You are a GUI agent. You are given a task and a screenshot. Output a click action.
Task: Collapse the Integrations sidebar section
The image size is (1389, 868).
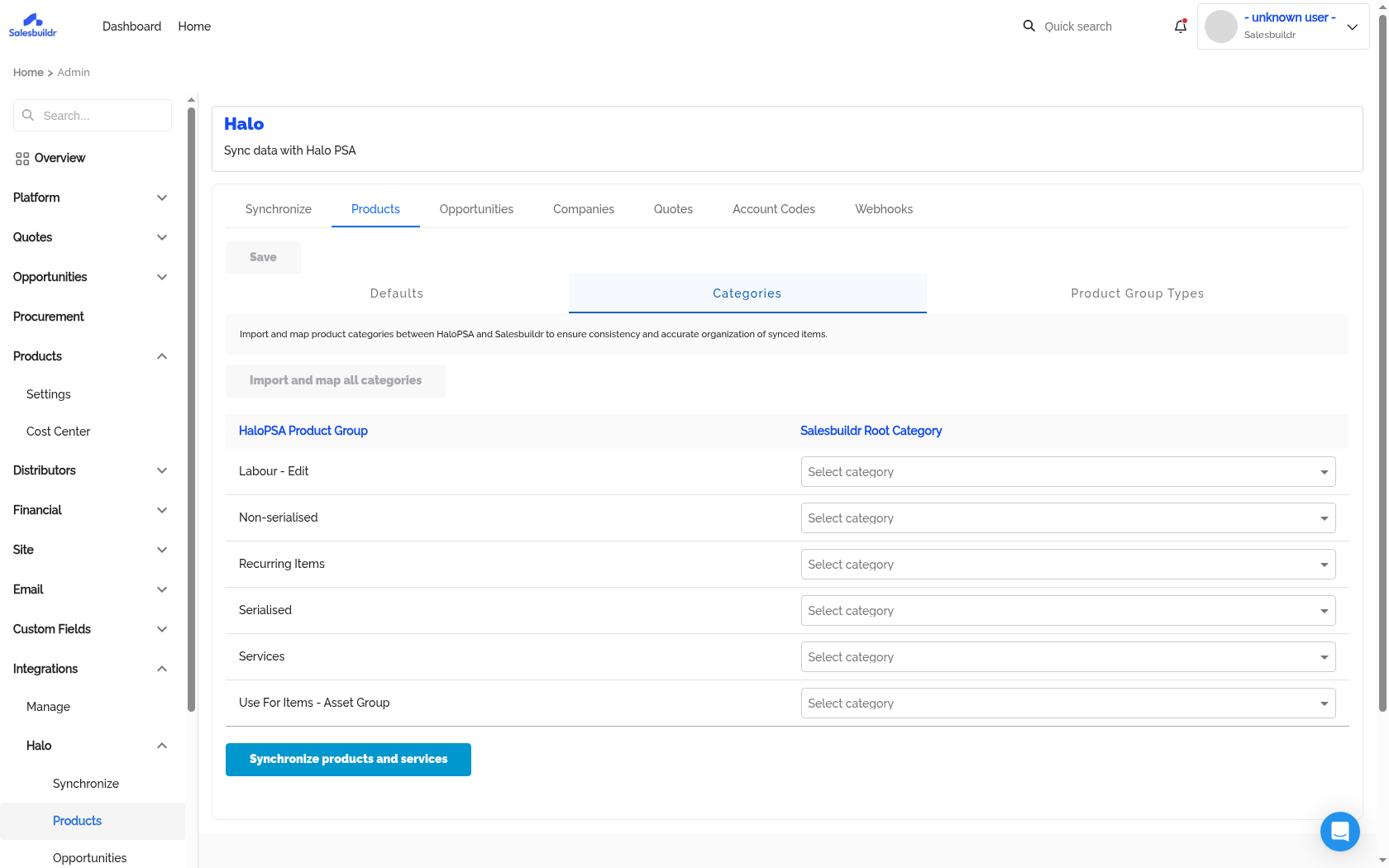point(162,669)
